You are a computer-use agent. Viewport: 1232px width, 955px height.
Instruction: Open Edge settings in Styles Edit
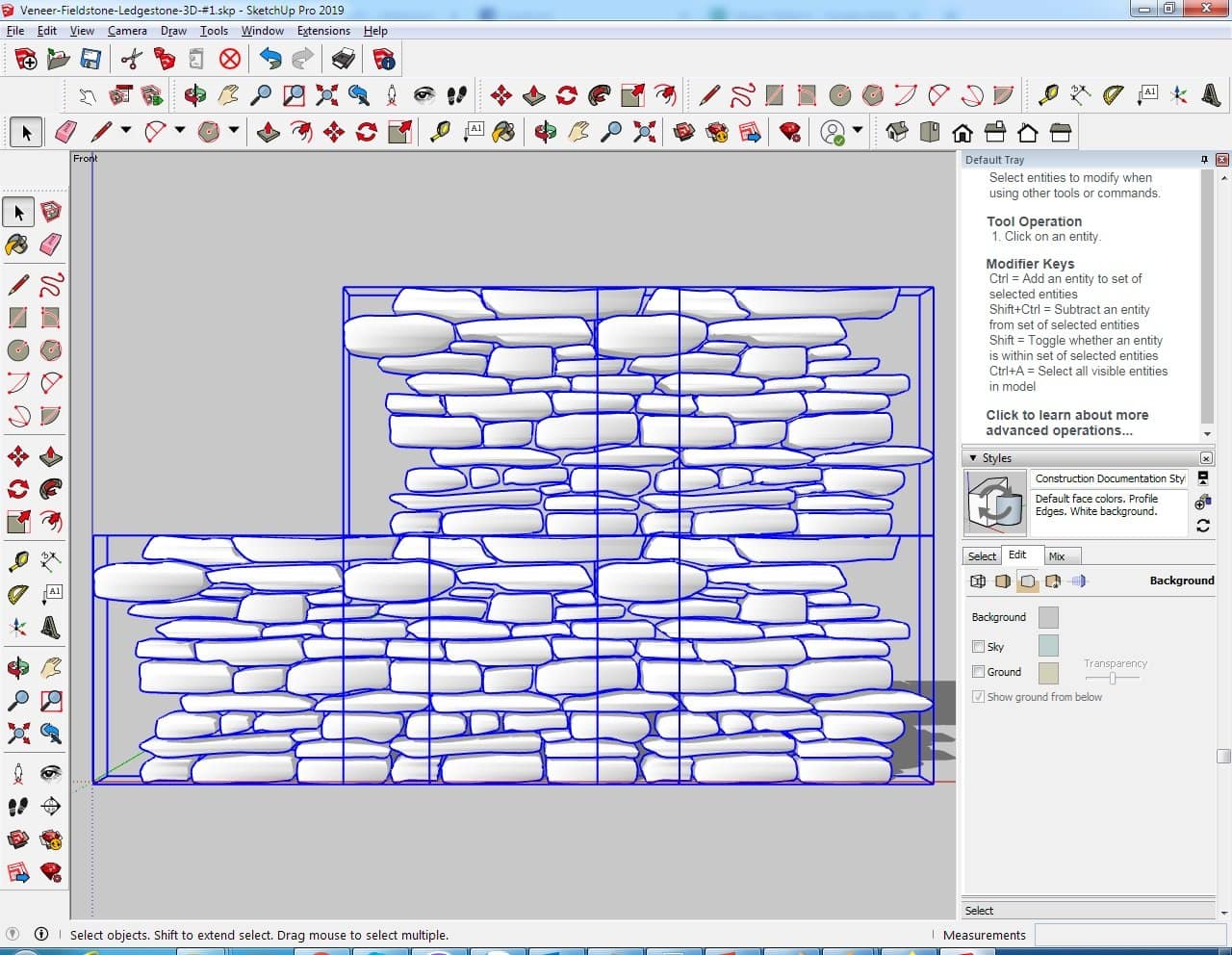pos(978,581)
